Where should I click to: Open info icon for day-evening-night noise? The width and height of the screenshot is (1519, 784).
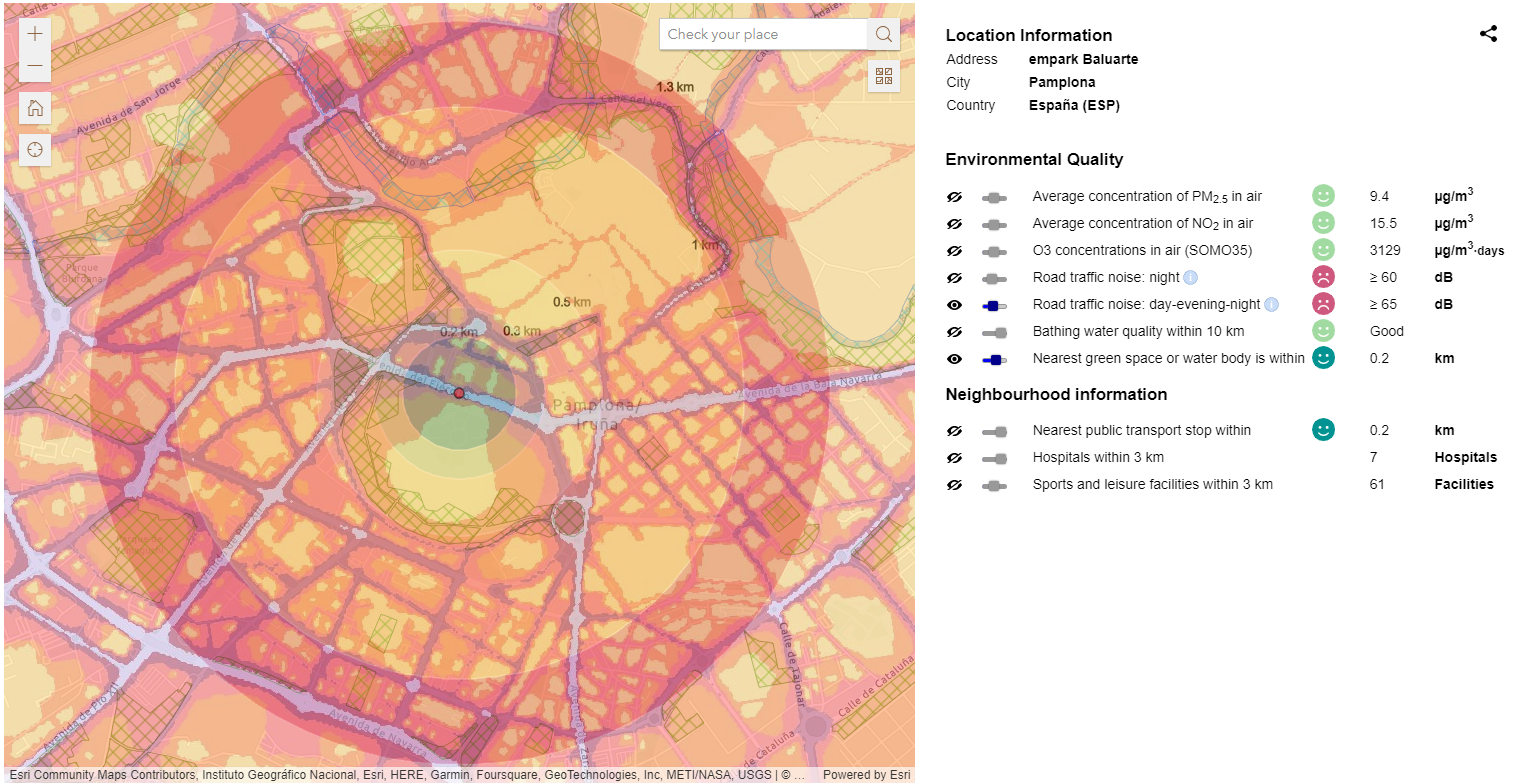(x=1271, y=305)
